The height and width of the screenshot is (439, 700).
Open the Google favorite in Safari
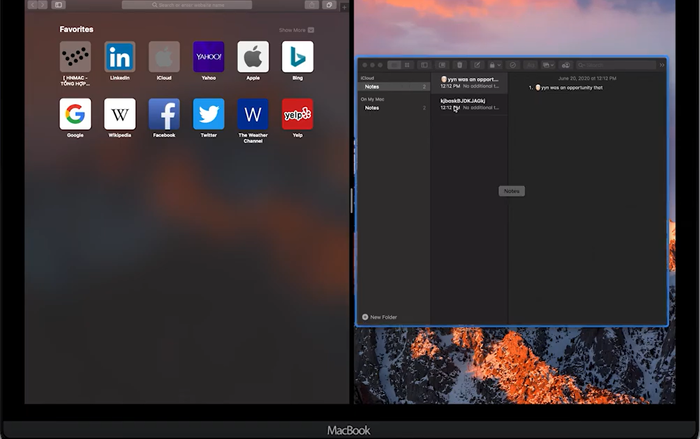[75, 114]
